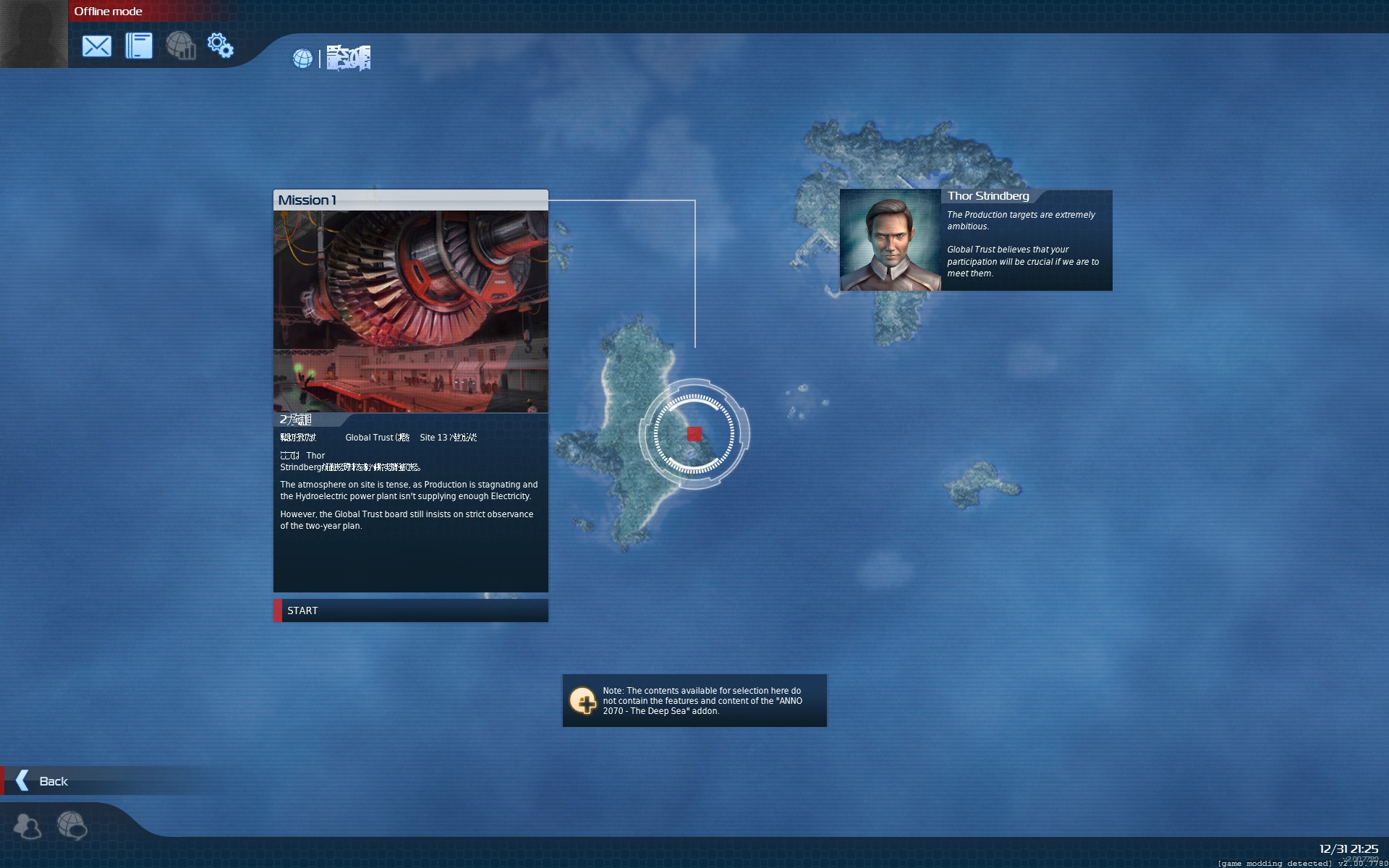Click the Mission 1 turbine artwork thumbnail
The width and height of the screenshot is (1389, 868).
pyautogui.click(x=411, y=312)
